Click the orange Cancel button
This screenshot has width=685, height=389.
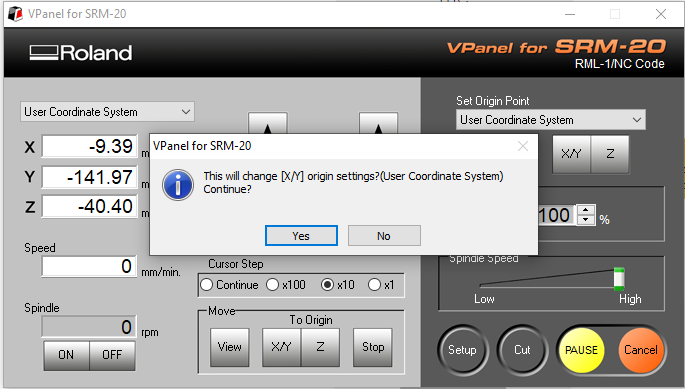point(641,350)
